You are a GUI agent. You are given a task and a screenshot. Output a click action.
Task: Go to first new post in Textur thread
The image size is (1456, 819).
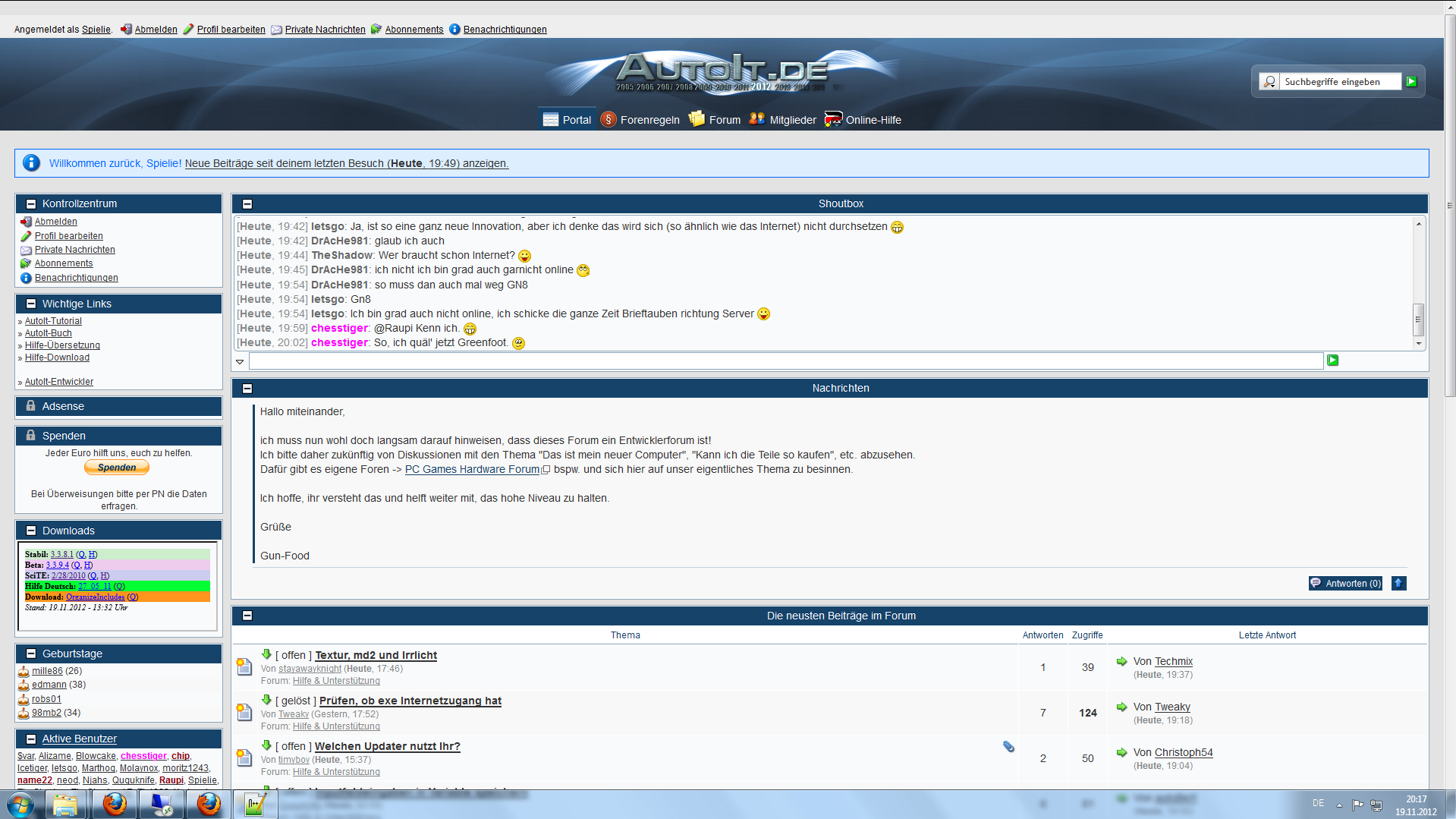tap(266, 654)
